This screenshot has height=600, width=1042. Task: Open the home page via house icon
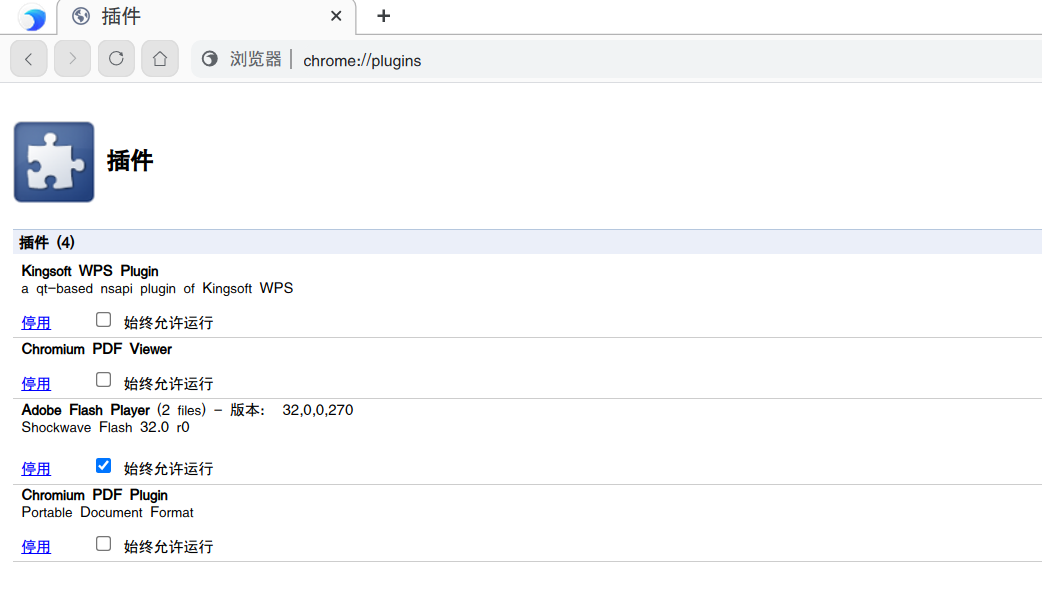[x=160, y=59]
